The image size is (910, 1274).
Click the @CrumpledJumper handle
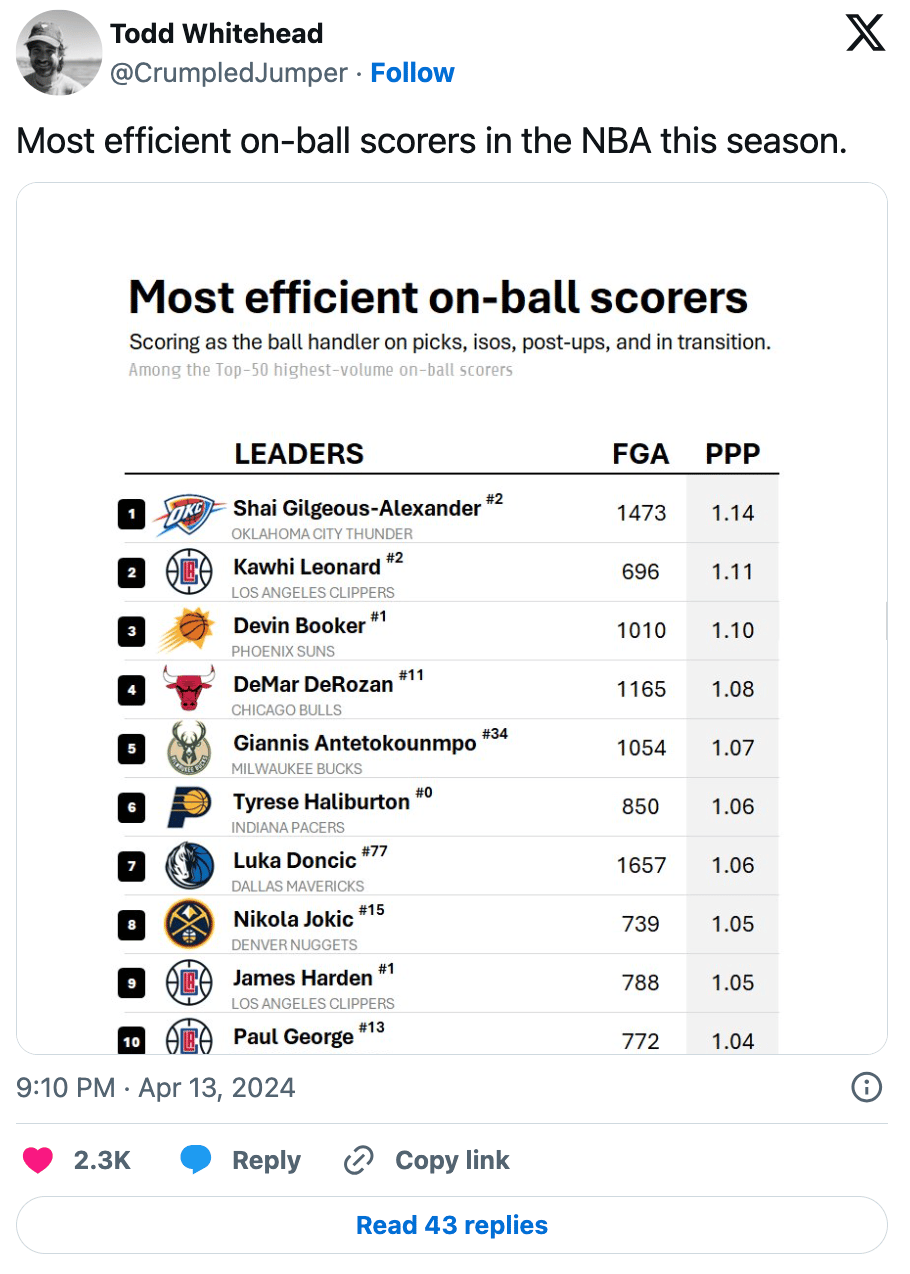(229, 73)
